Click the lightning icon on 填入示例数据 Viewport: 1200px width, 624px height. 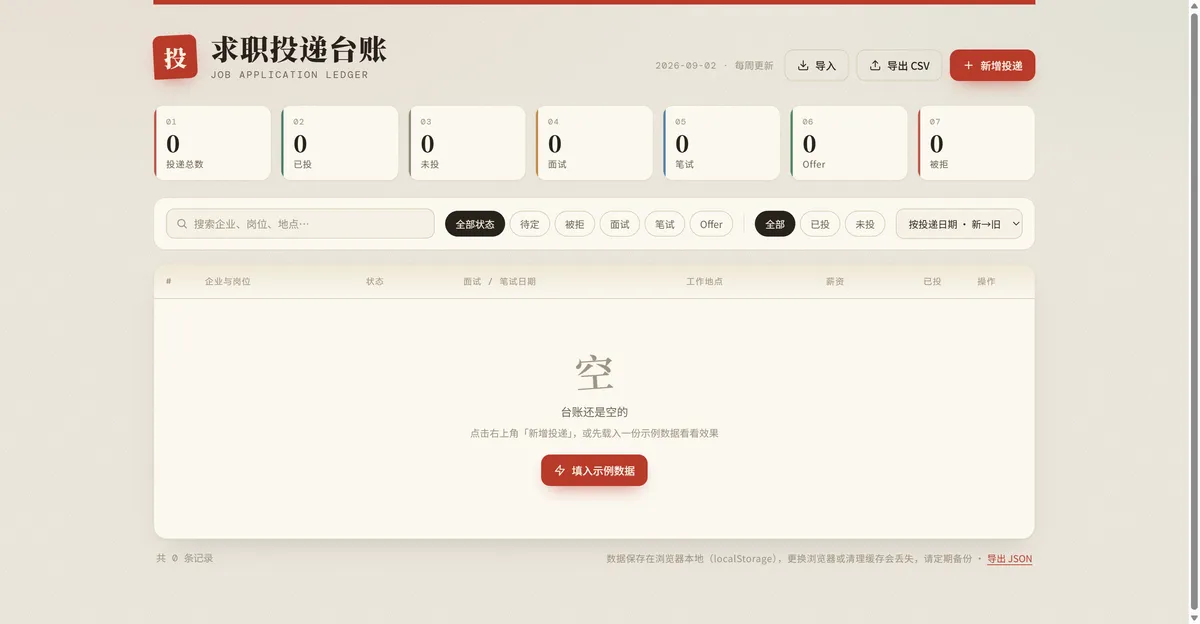[x=559, y=470]
